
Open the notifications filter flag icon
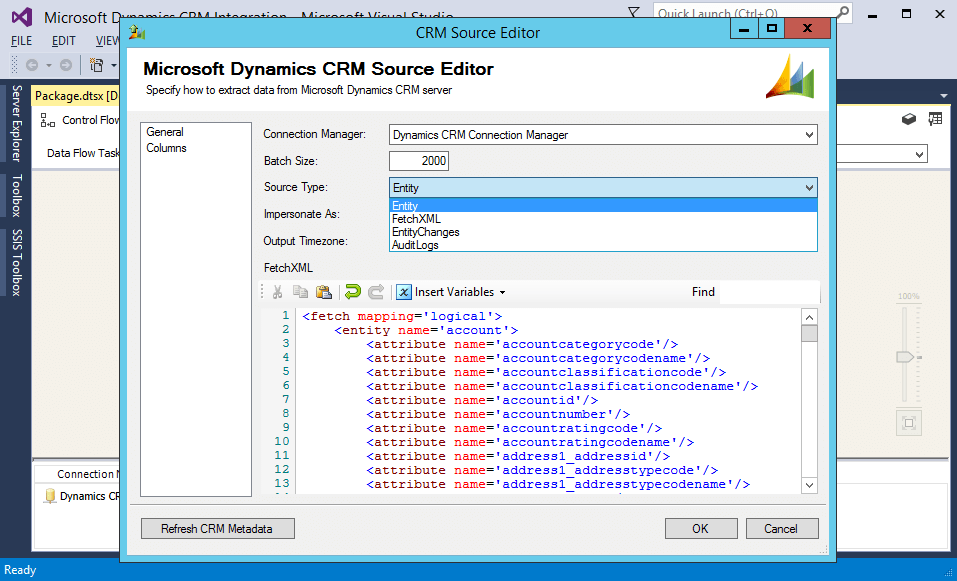634,12
